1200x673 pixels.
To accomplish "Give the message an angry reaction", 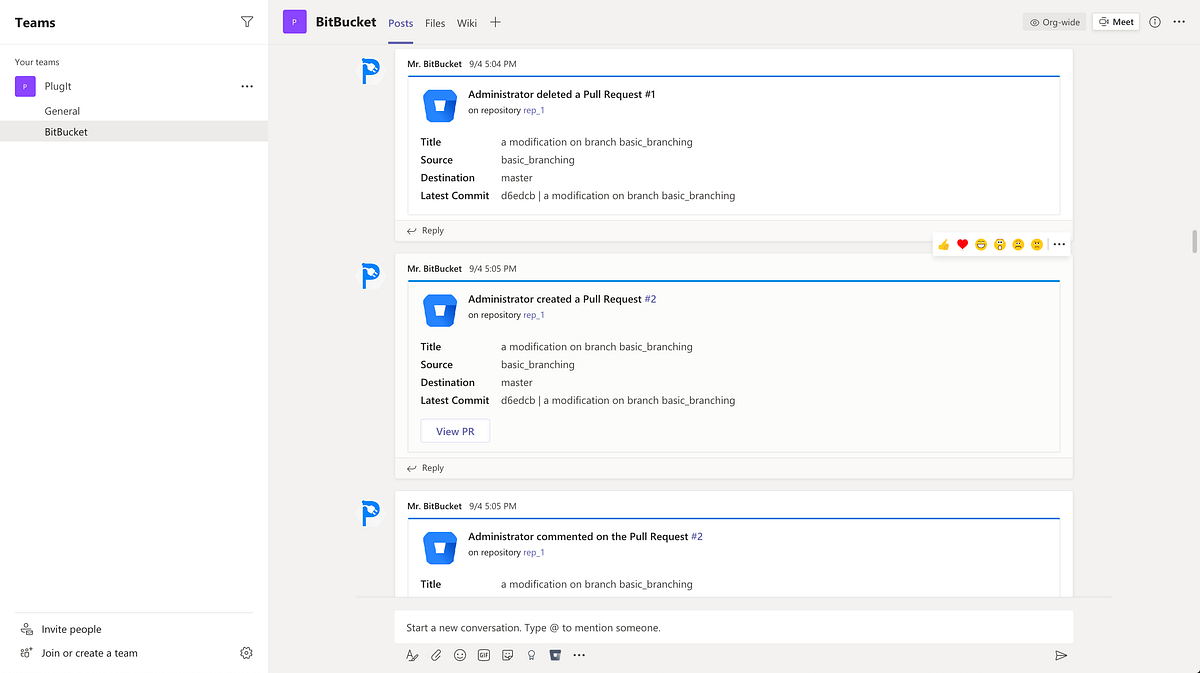I will [1037, 243].
